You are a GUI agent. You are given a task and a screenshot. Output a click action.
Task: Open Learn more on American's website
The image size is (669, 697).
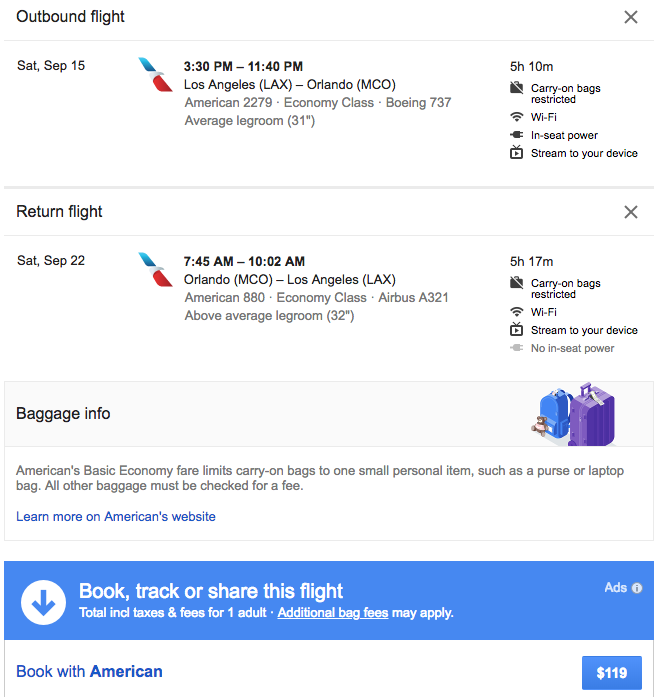point(116,517)
